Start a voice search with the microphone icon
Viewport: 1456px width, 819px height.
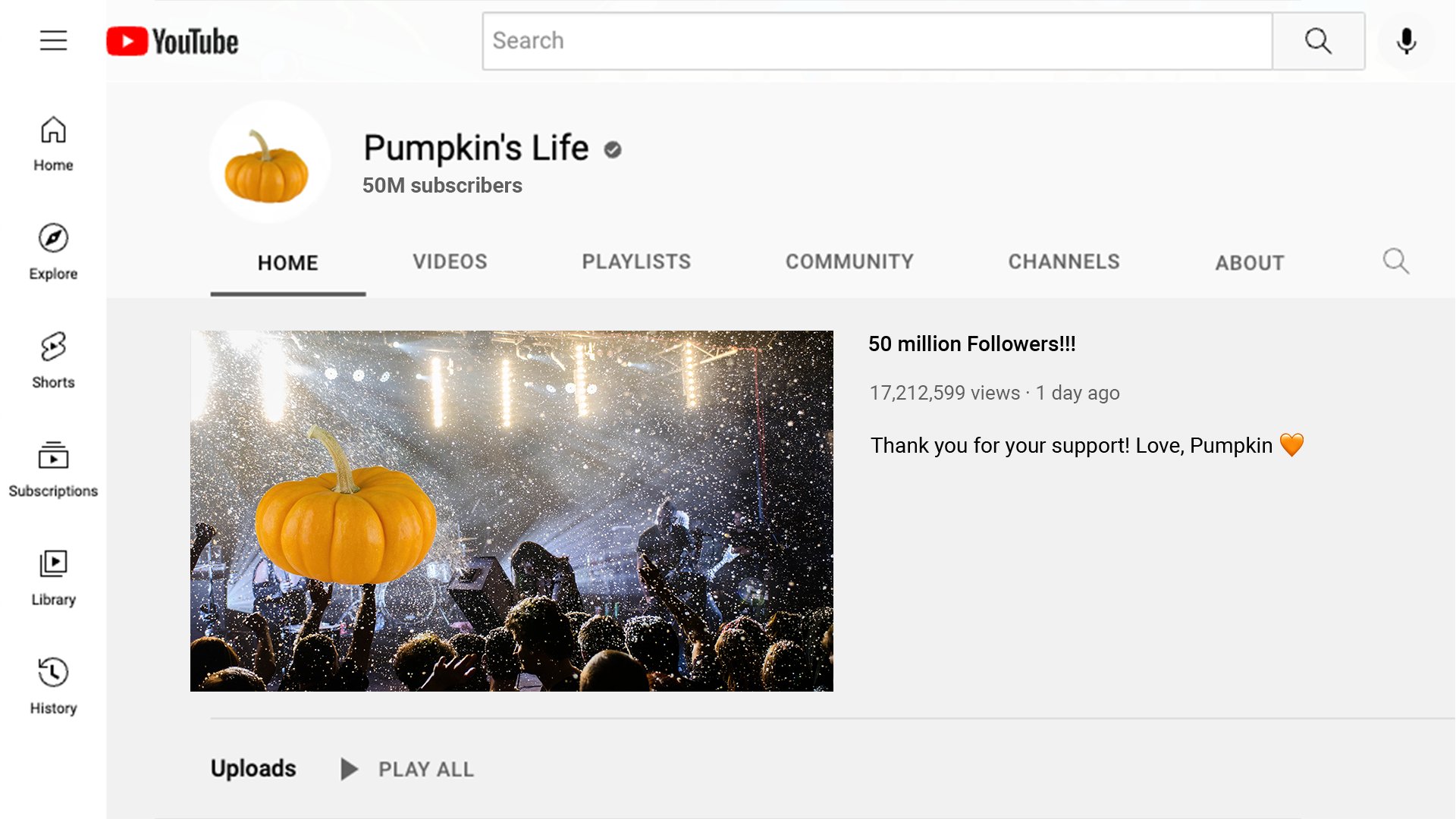click(x=1405, y=41)
